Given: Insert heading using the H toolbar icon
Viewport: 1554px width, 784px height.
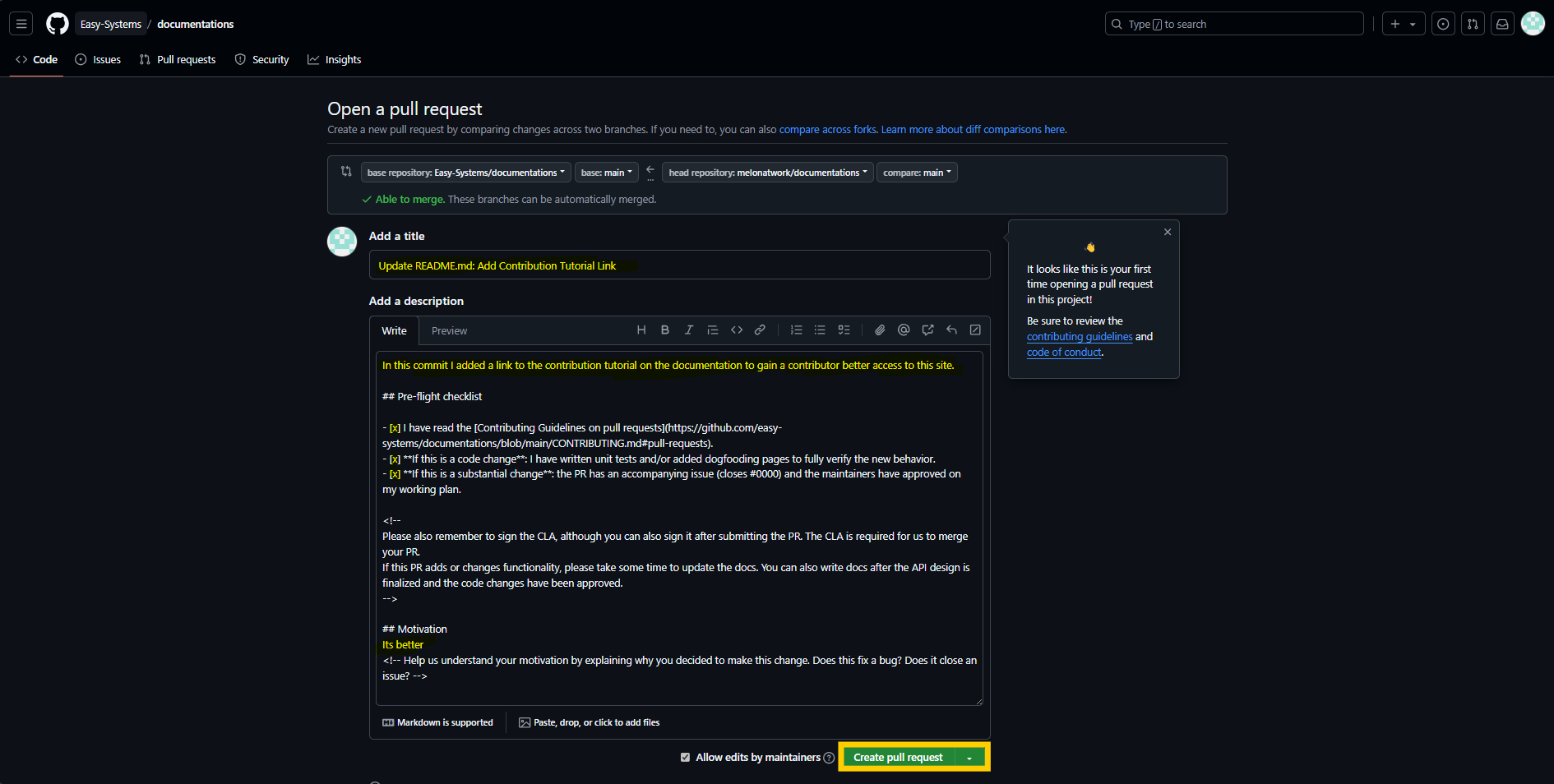Looking at the screenshot, I should [641, 330].
